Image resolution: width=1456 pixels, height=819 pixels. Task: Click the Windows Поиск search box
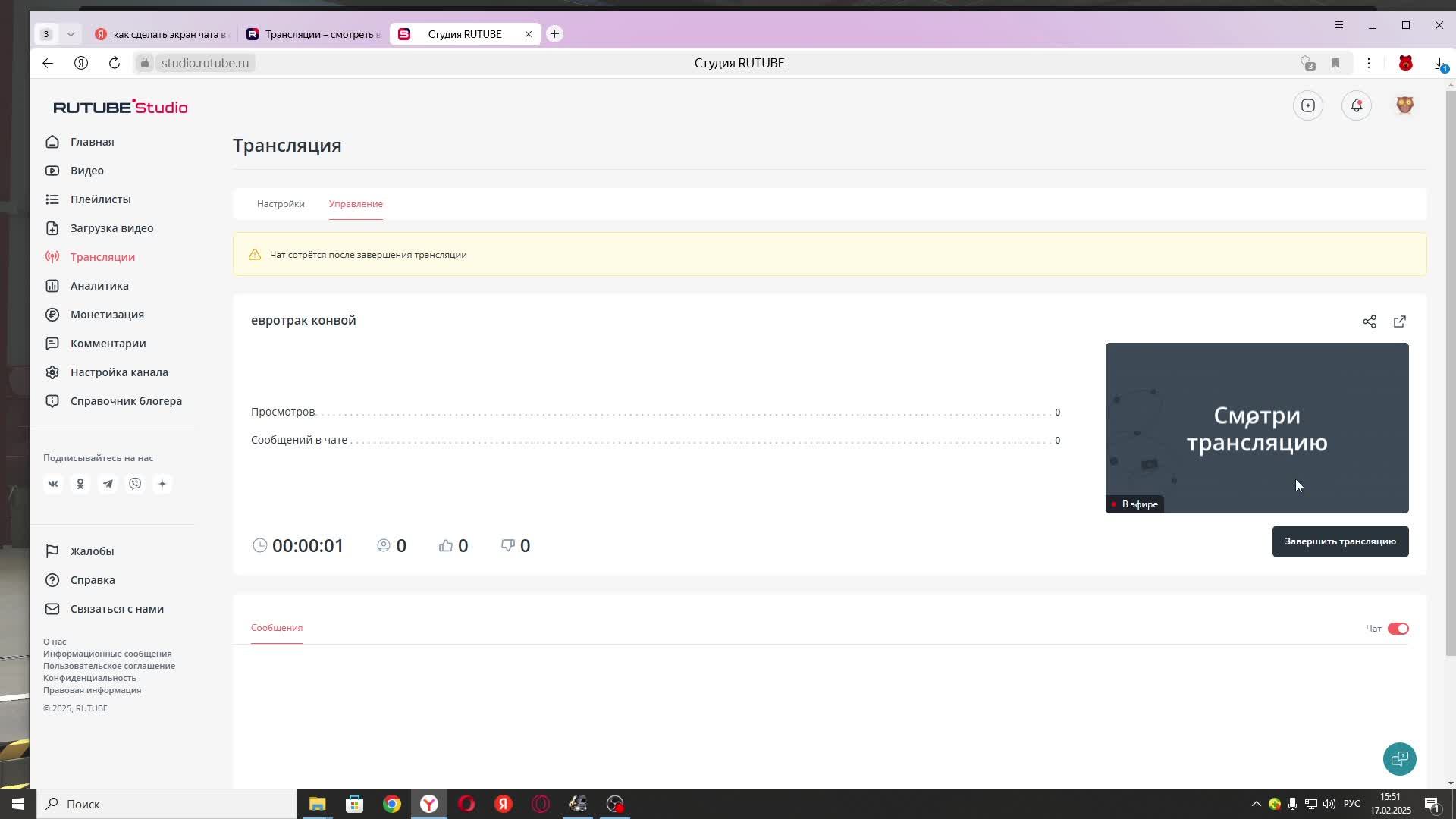pyautogui.click(x=167, y=804)
